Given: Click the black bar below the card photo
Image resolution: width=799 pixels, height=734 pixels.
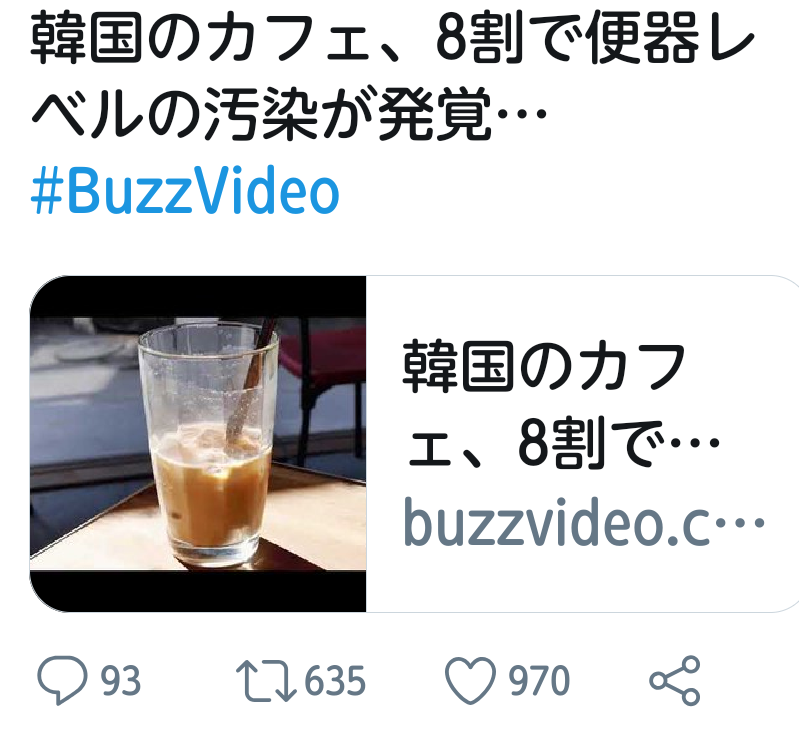Looking at the screenshot, I should [198, 591].
